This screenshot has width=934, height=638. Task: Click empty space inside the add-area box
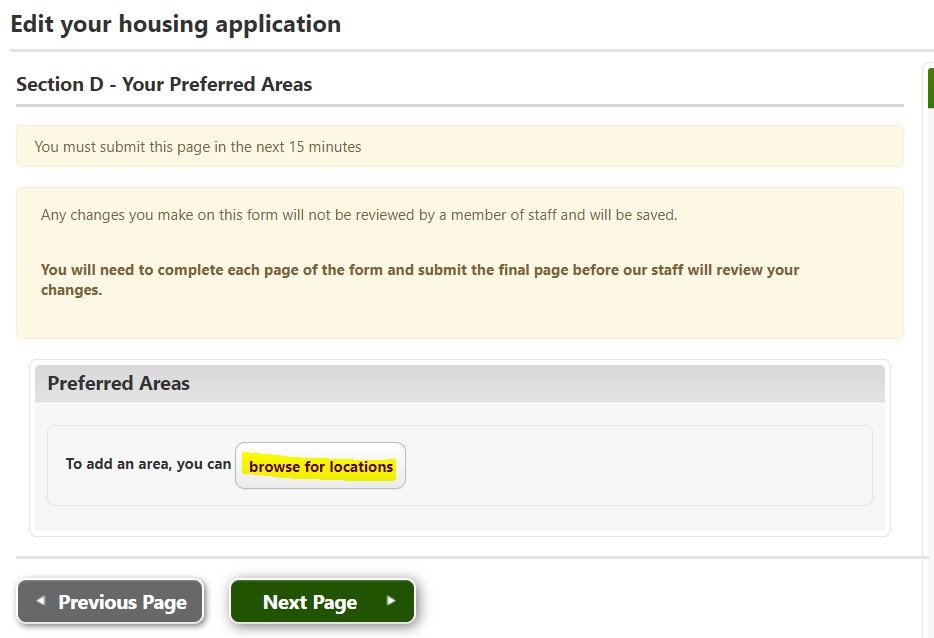pyautogui.click(x=640, y=466)
